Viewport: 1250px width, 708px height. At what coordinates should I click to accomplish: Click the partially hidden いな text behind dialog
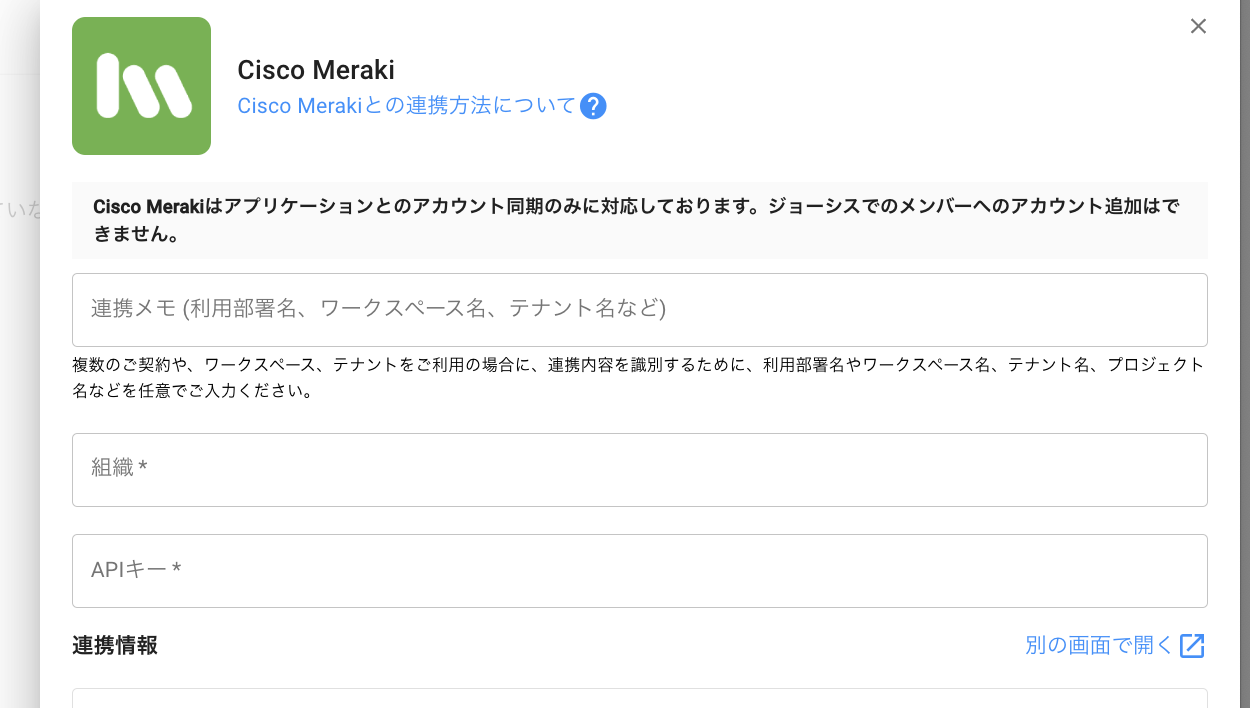point(20,209)
